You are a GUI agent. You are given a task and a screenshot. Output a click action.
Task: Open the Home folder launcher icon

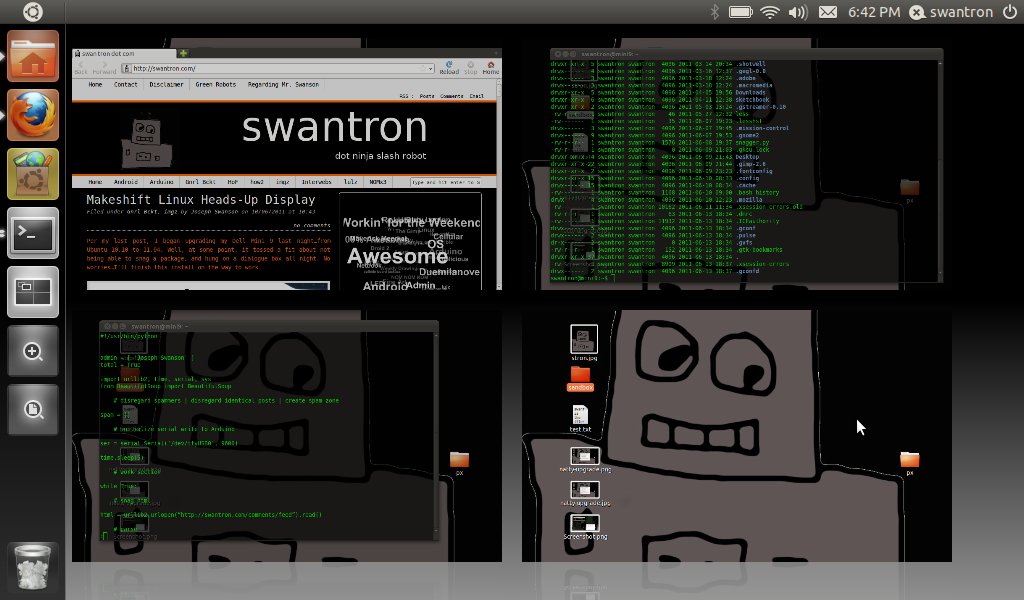(x=33, y=55)
